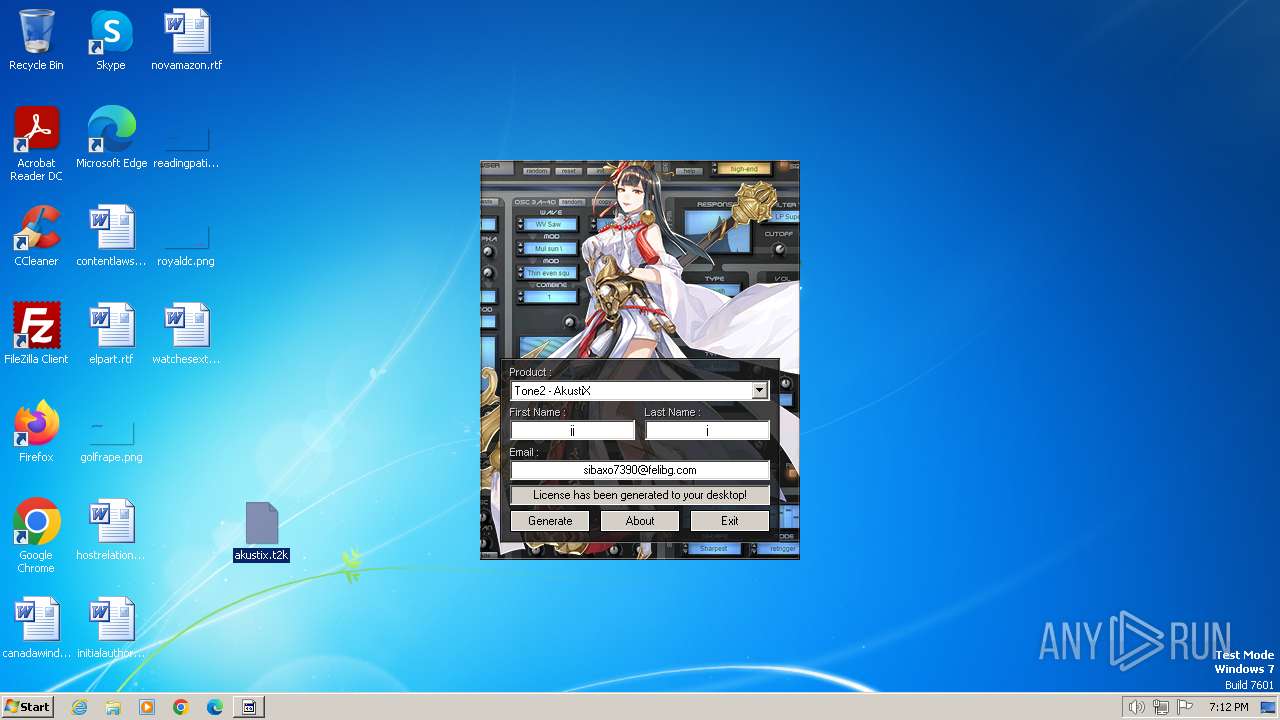Switch to the keygen taskbar button
Image resolution: width=1280 pixels, height=720 pixels.
249,707
